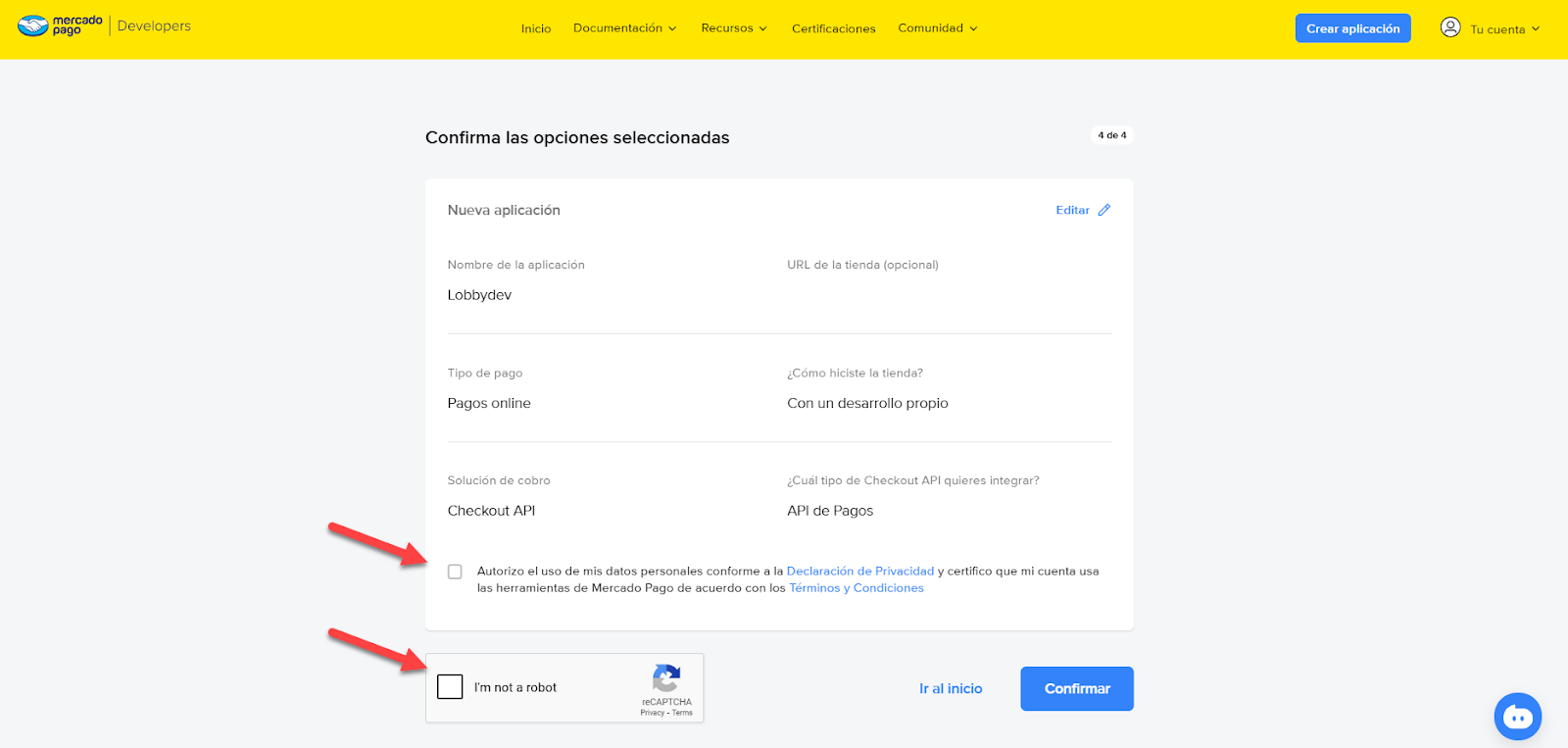Open the reCAPTCHA Privacy link
Image resolution: width=1568 pixels, height=748 pixels.
652,713
